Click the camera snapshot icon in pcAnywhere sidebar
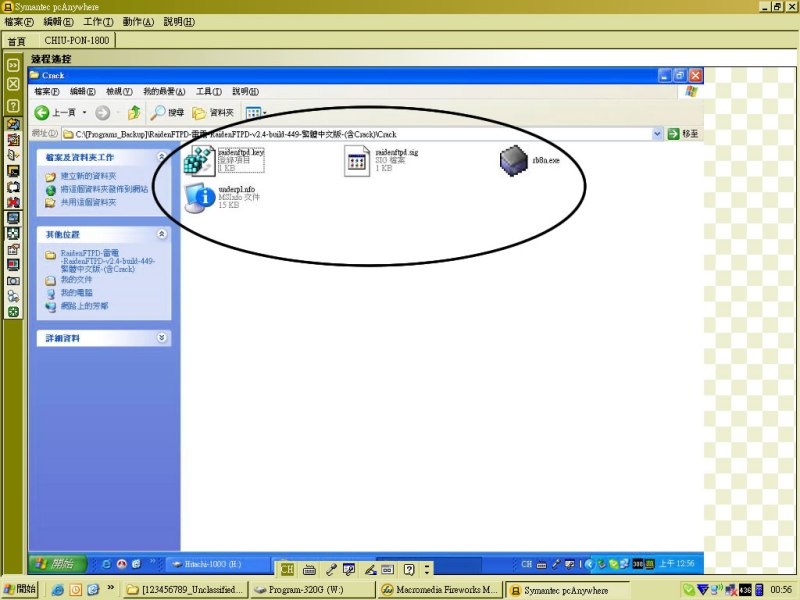Viewport: 800px width, 600px height. tap(13, 281)
